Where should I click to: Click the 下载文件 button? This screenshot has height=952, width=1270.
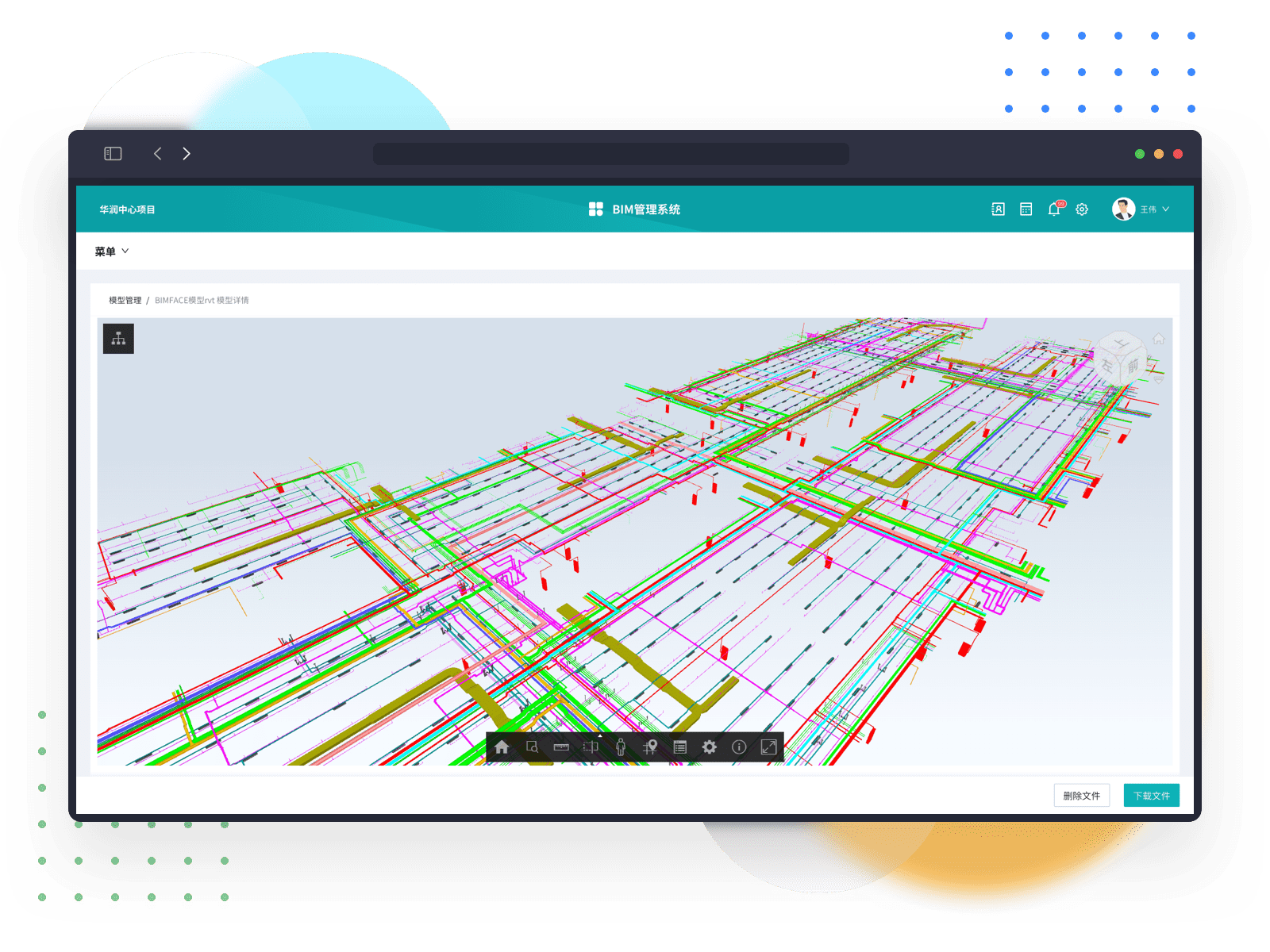(1151, 796)
